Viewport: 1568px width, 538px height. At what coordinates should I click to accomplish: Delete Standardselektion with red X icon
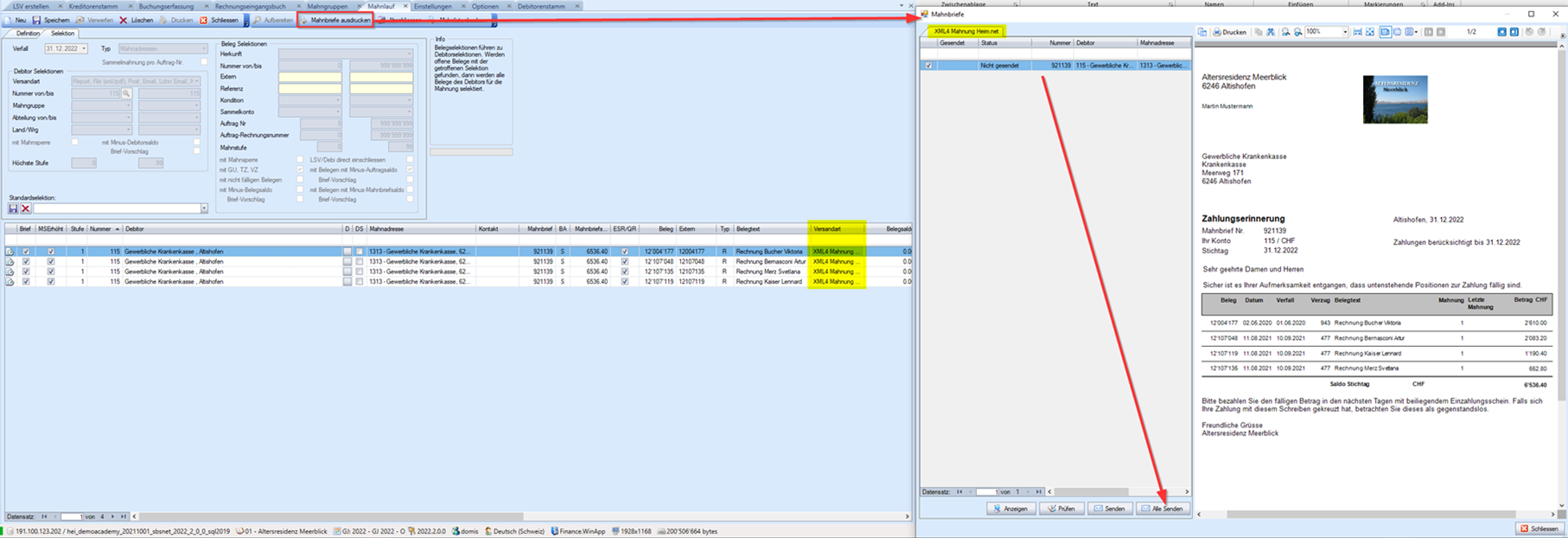(x=26, y=208)
